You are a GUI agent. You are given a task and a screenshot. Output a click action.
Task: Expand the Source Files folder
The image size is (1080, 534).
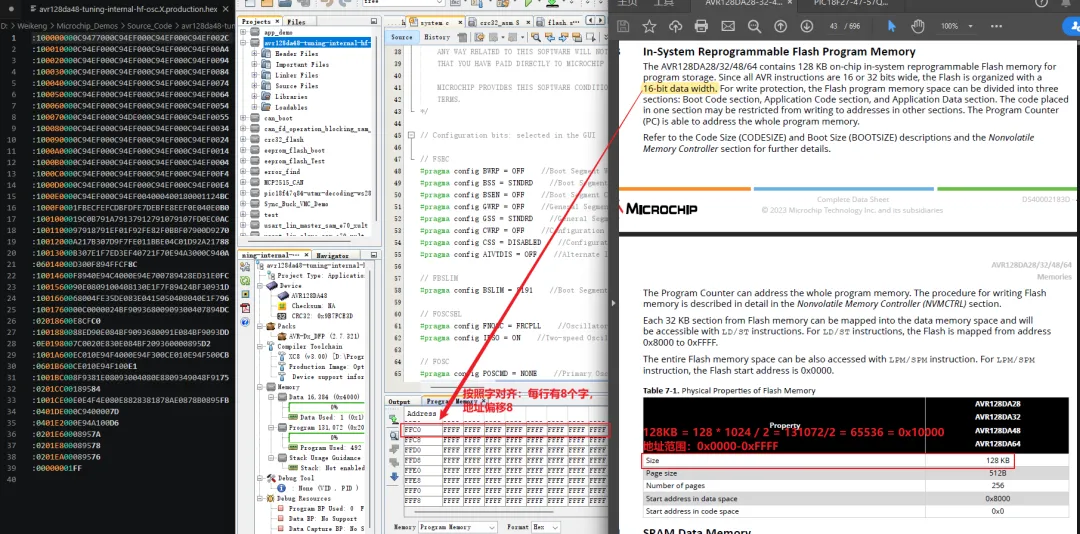click(256, 86)
